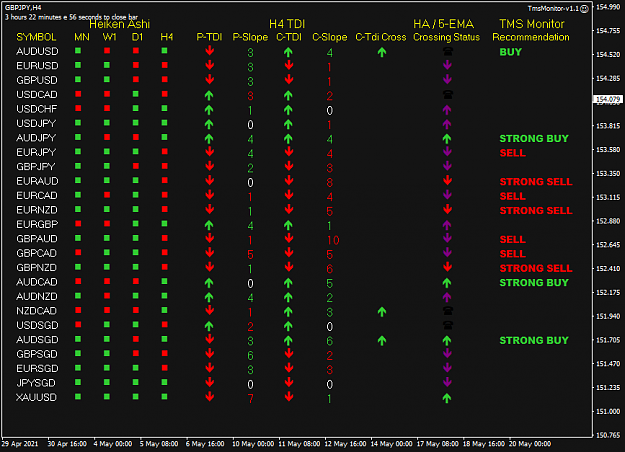Screen dimensions: 625x452
Task: Click the EURCAD W1 red Heiken Ashi square
Action: click(x=107, y=195)
